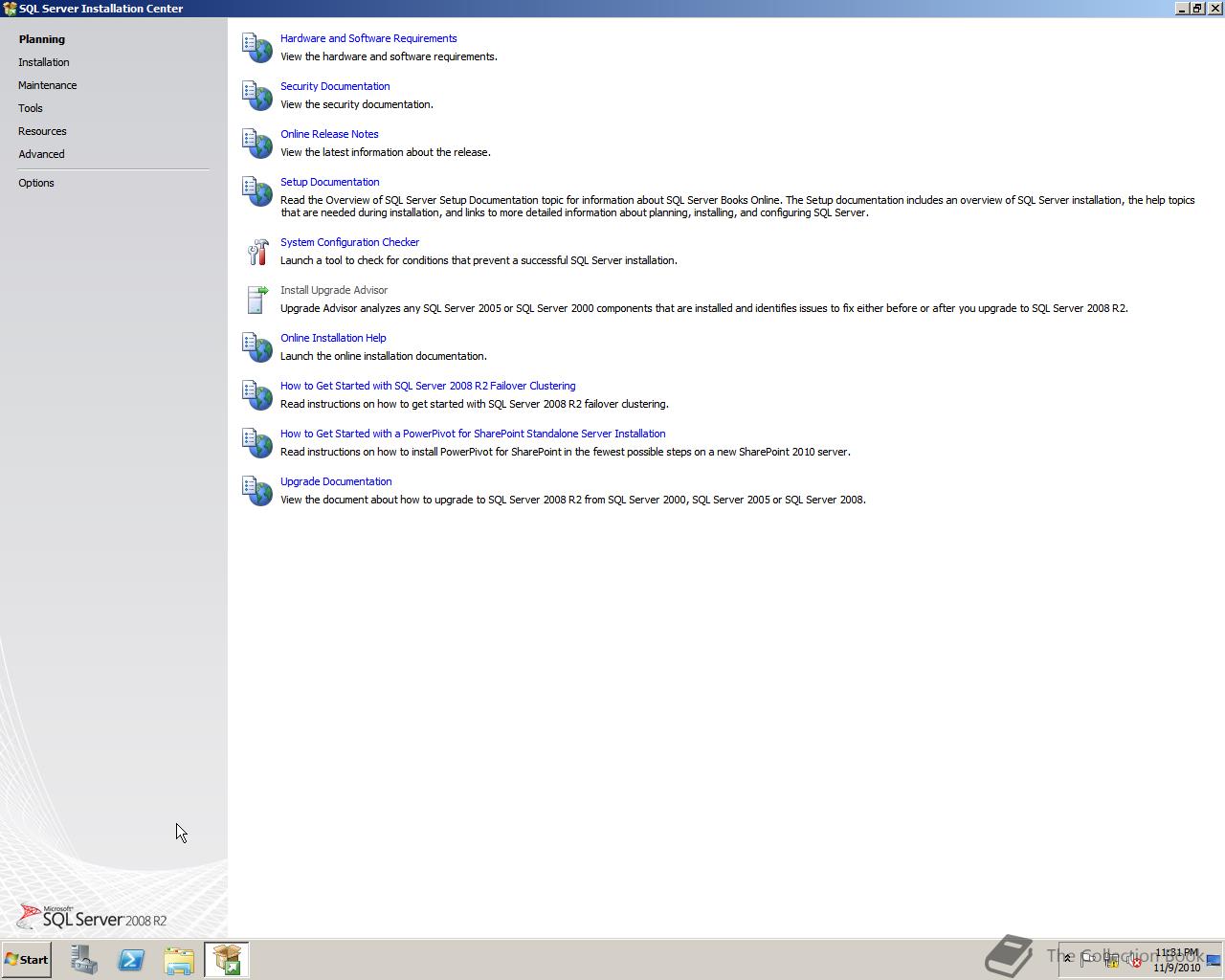The height and width of the screenshot is (980, 1225).
Task: Open the Online Release Notes link
Action: coord(329,134)
